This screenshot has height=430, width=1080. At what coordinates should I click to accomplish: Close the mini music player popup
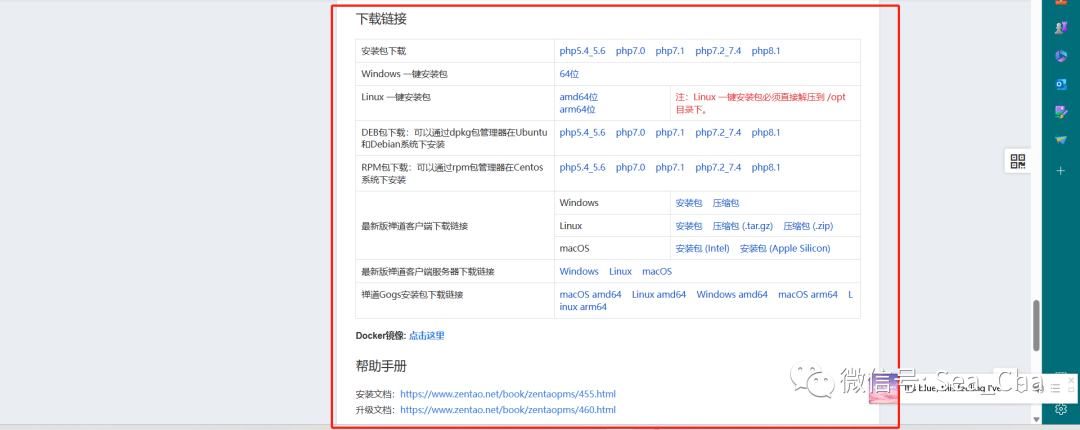(1070, 380)
